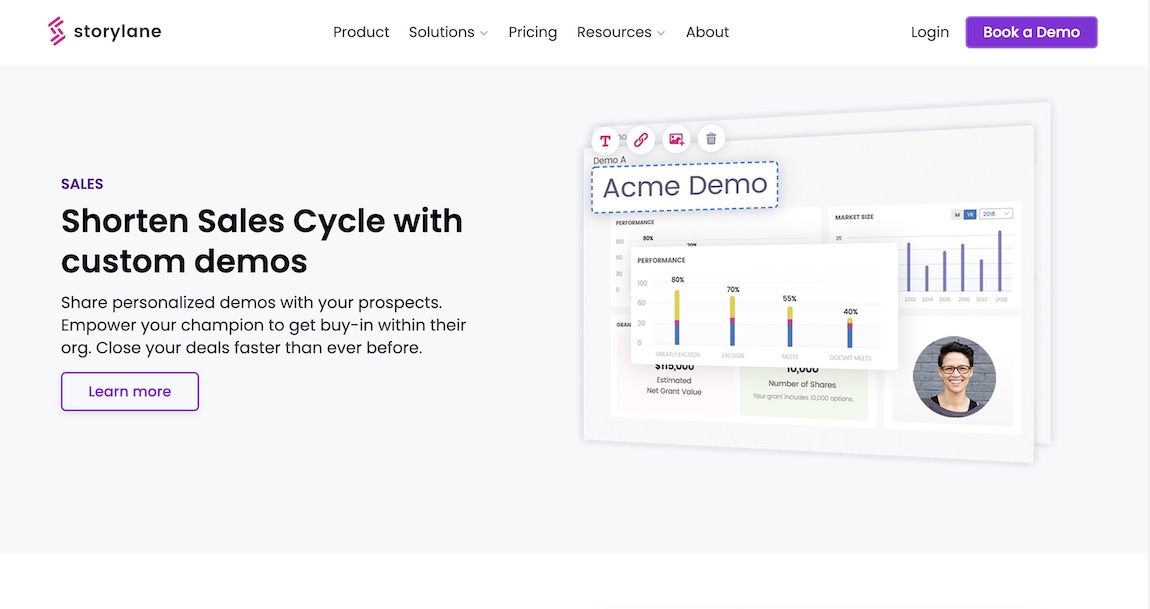Click the 80% Greatly Exceeds performance bar
Image resolution: width=1150 pixels, height=609 pixels.
tap(677, 318)
